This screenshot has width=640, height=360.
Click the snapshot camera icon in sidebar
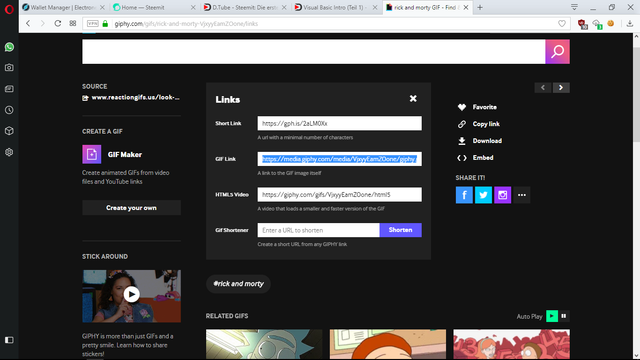tap(9, 68)
